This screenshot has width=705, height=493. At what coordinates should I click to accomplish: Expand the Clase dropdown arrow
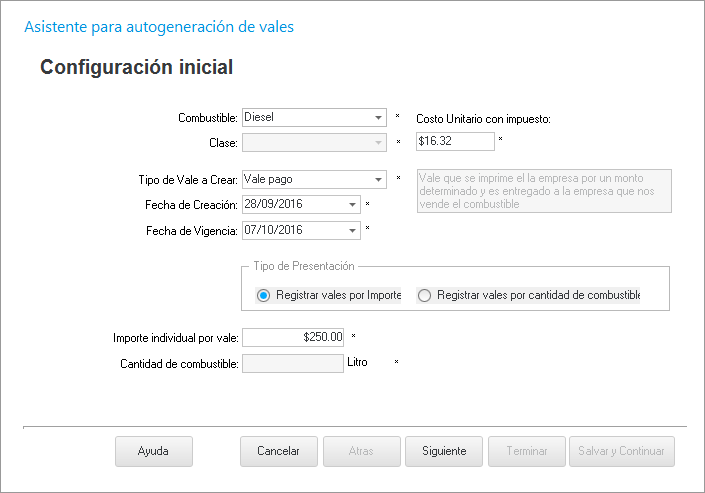pos(379,143)
